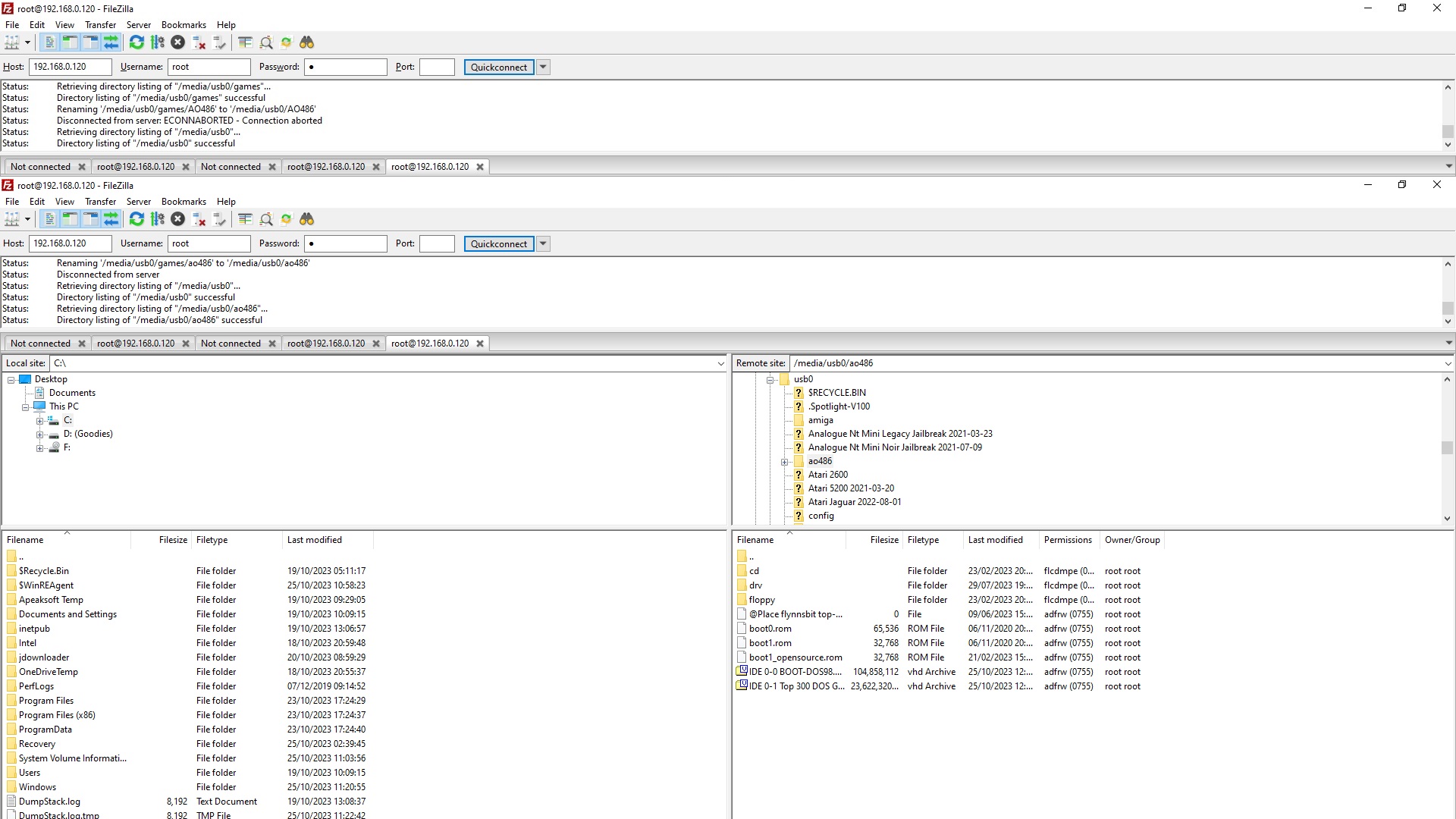Click Quickconnect button in upper window

(499, 67)
